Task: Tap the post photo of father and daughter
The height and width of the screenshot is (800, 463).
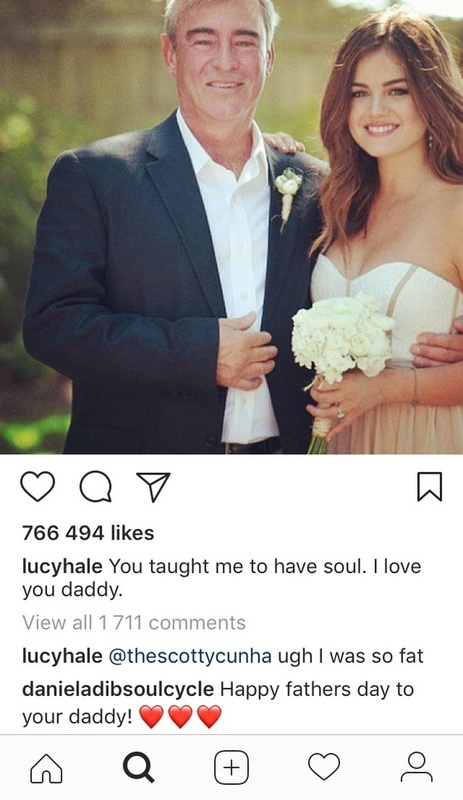Action: coord(231,227)
